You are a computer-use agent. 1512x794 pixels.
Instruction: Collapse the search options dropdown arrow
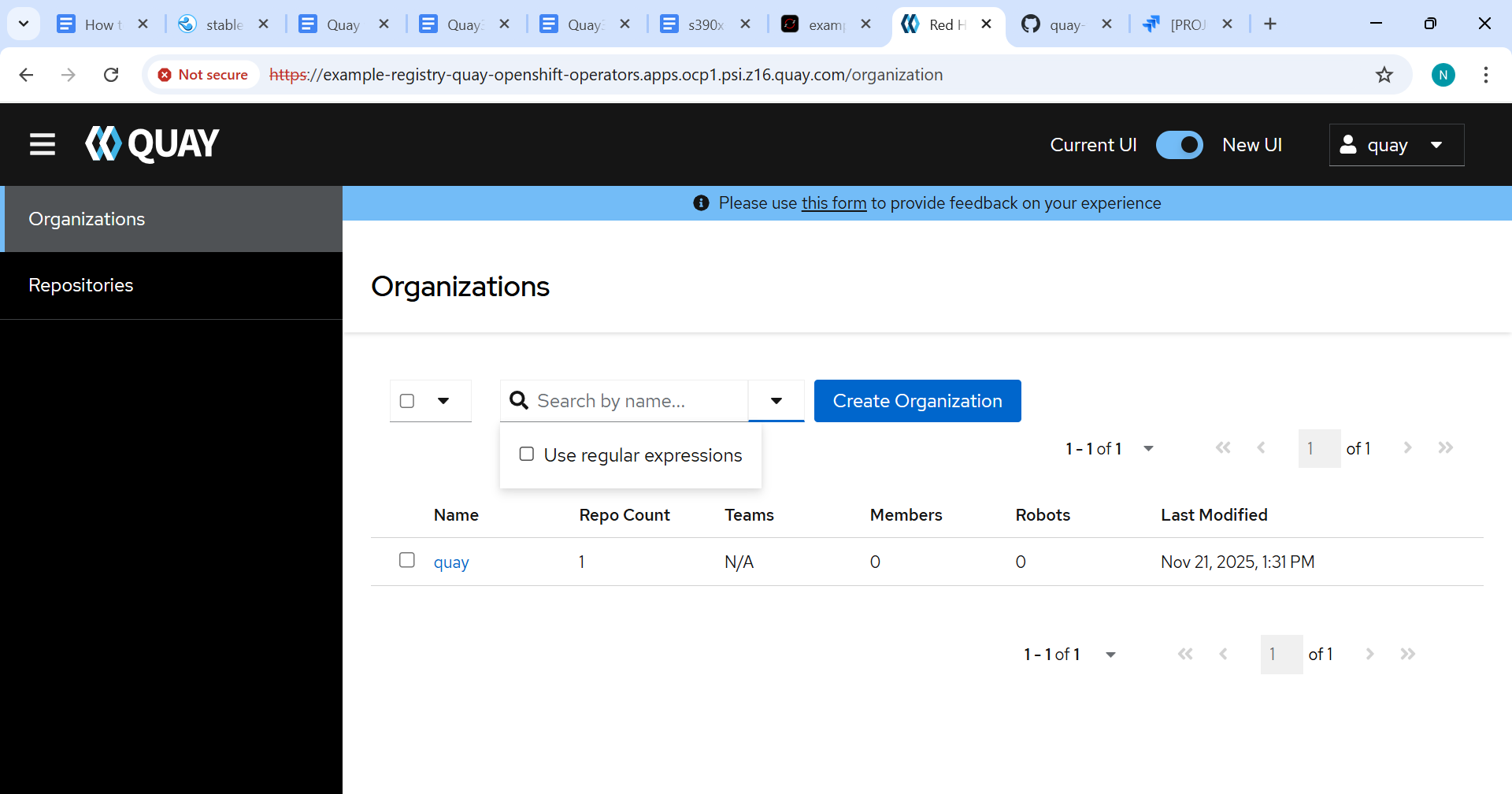point(776,401)
